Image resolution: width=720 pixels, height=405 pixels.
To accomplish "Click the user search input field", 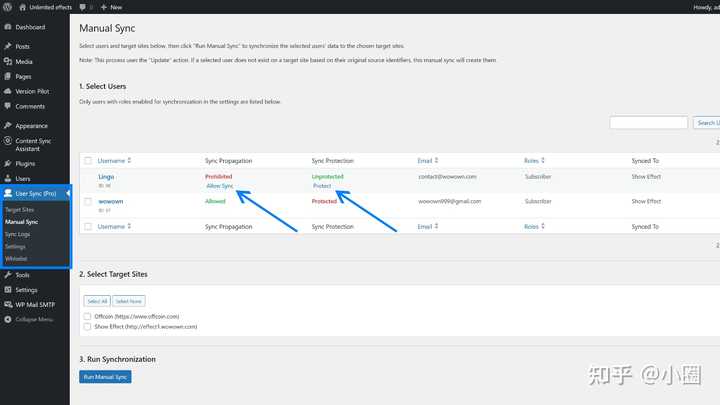I will pos(647,122).
